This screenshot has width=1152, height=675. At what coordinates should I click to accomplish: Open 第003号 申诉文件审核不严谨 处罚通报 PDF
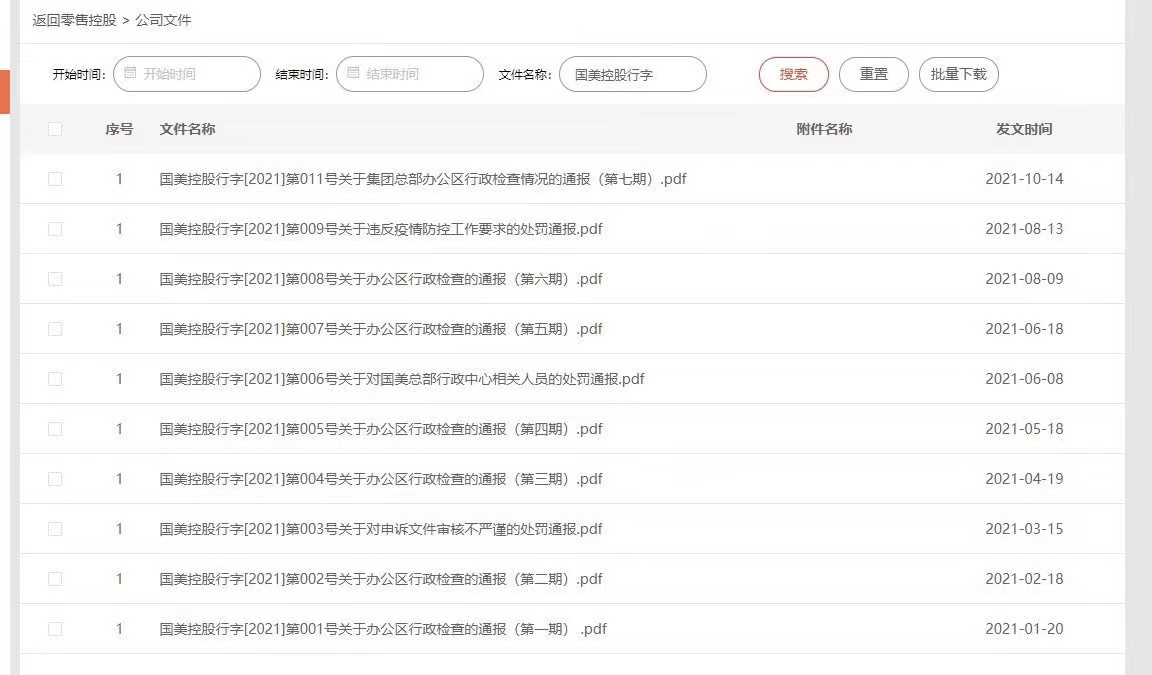[x=381, y=529]
